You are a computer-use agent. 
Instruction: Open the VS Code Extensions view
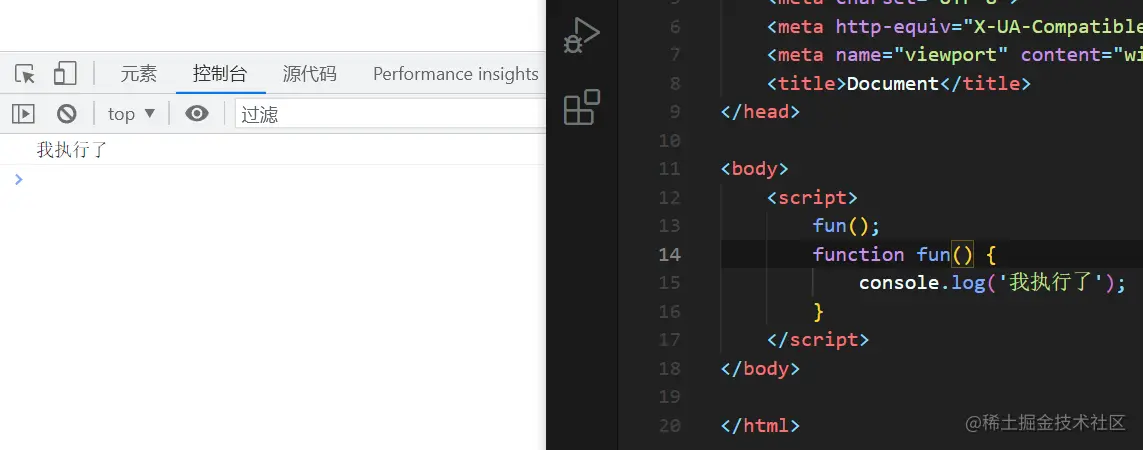(x=581, y=107)
